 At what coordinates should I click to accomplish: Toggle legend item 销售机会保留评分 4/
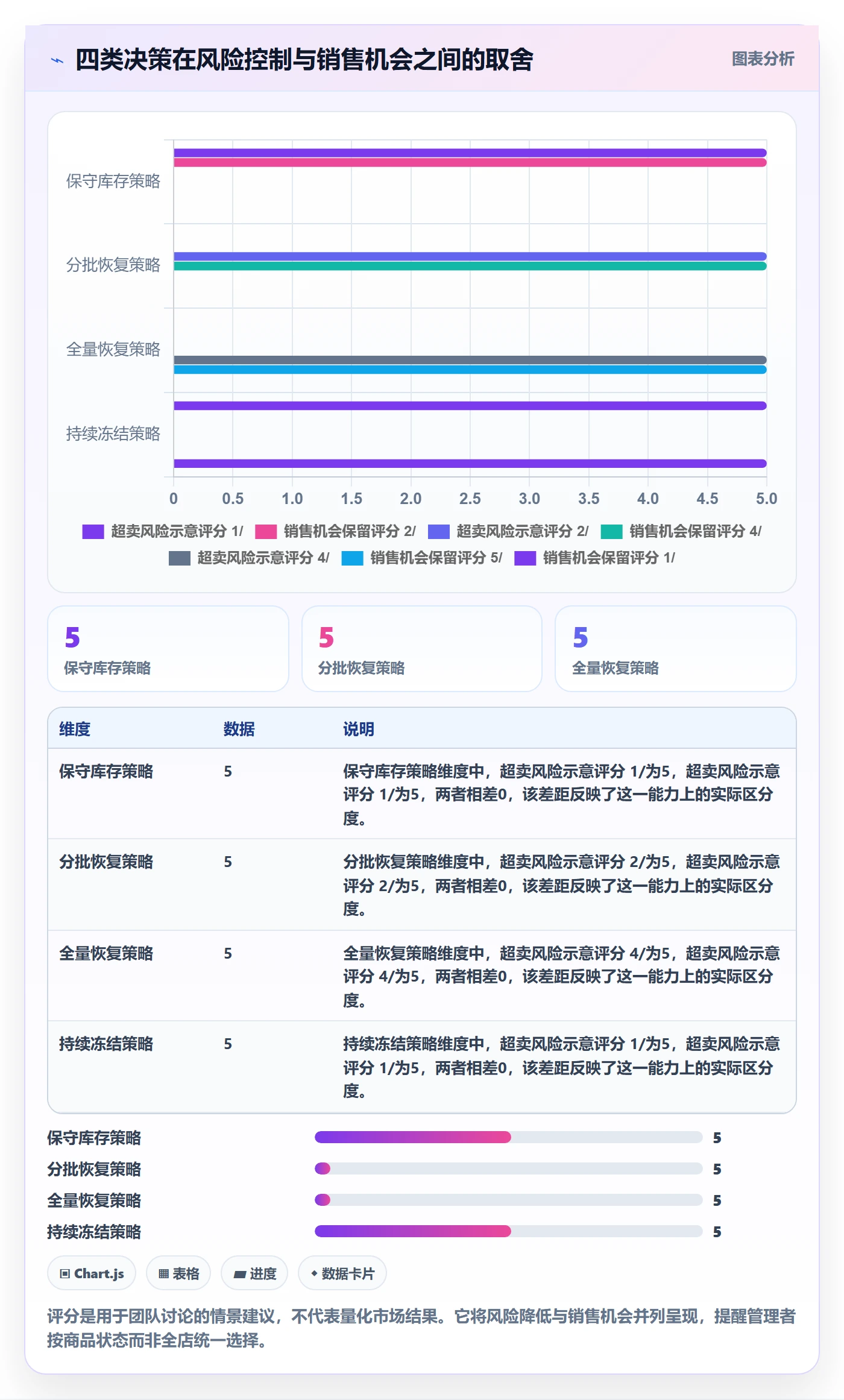tap(681, 531)
